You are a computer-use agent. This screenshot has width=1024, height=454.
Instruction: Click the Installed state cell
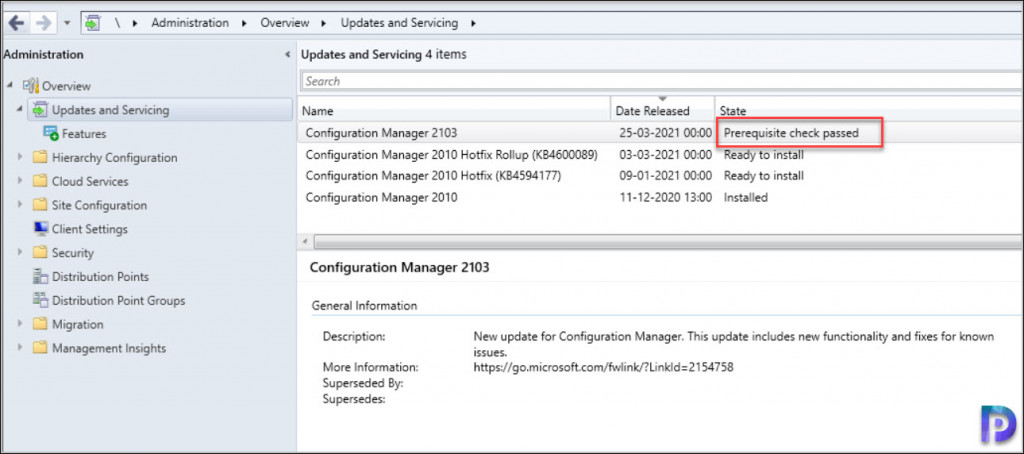point(745,197)
